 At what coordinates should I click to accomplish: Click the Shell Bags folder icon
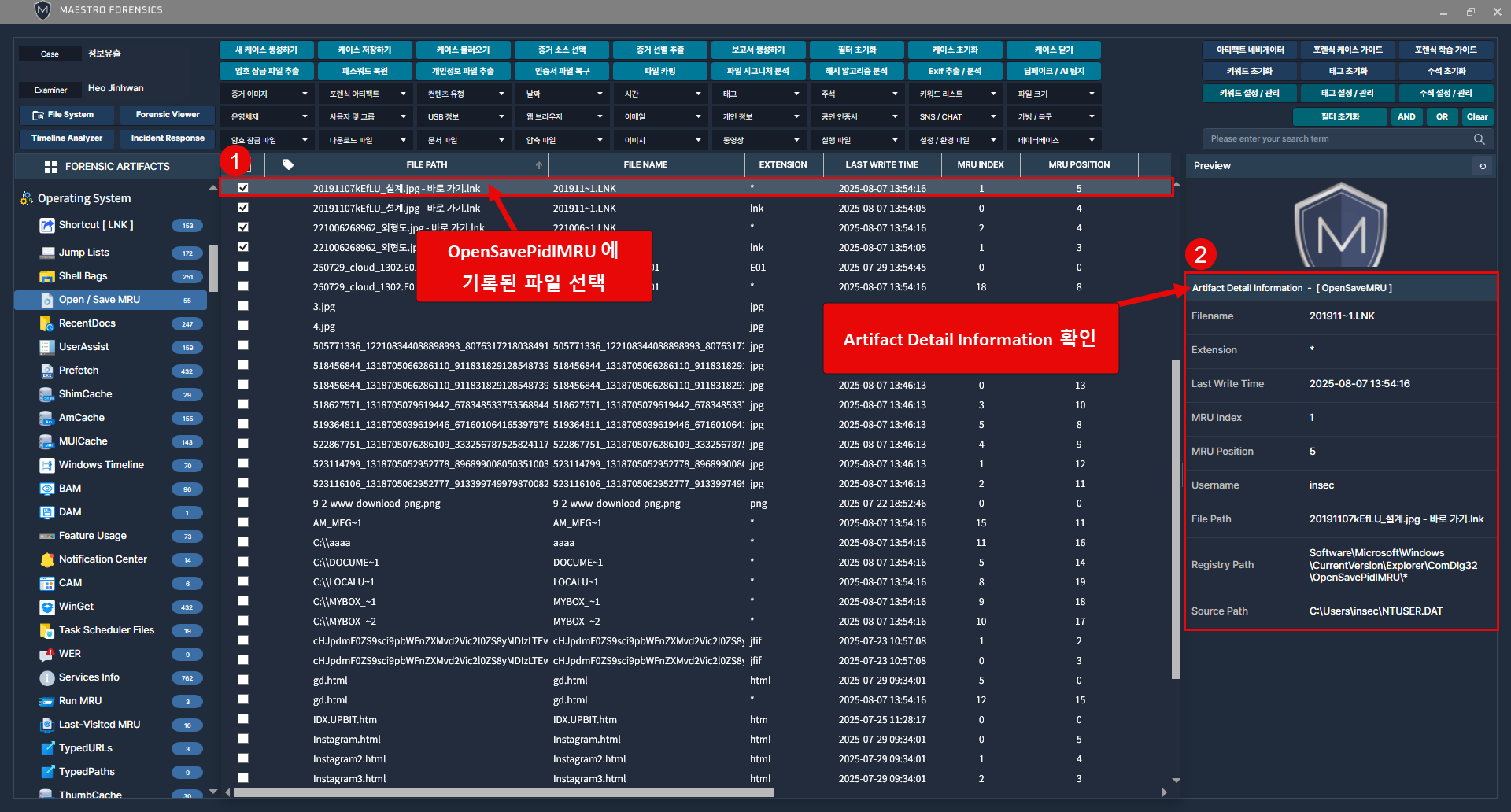46,276
